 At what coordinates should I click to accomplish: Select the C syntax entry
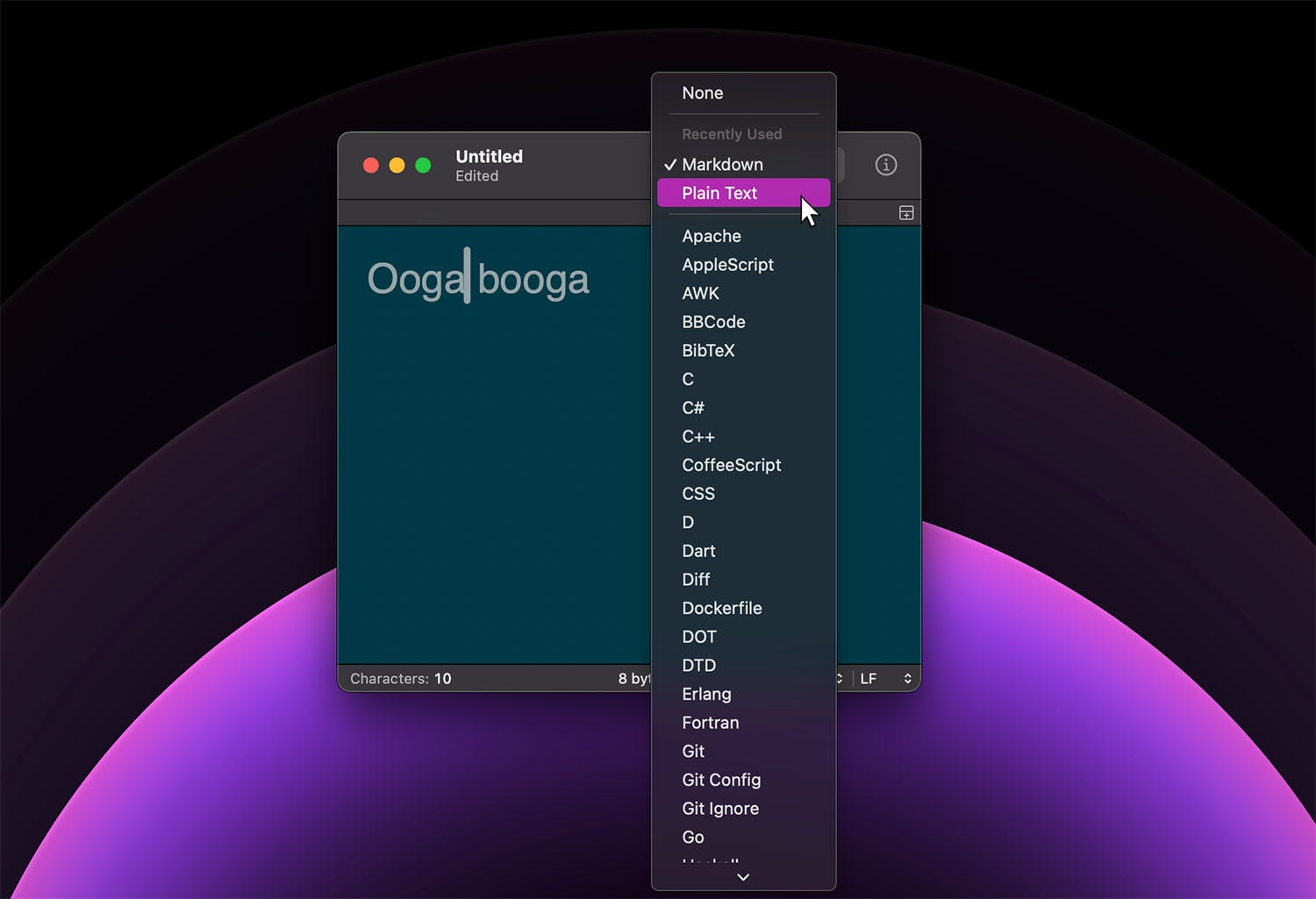click(743, 380)
